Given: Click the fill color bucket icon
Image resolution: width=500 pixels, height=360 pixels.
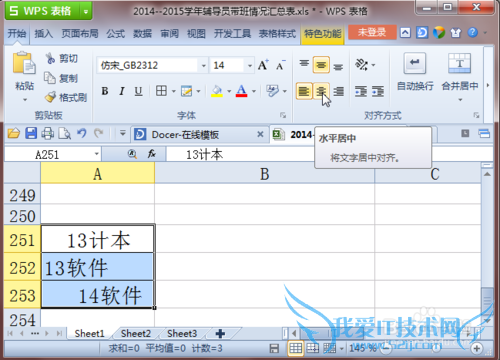Looking at the screenshot, I should (217, 91).
